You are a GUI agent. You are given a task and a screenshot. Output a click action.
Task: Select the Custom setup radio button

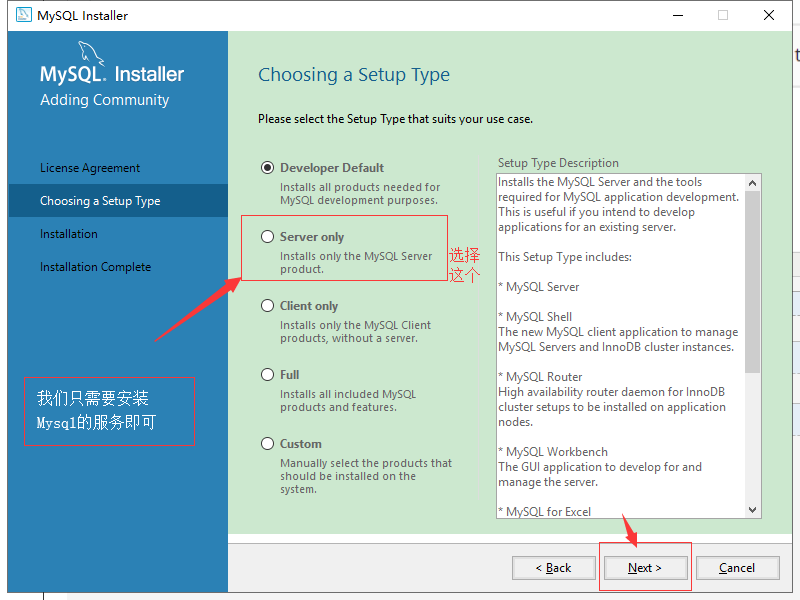point(267,443)
